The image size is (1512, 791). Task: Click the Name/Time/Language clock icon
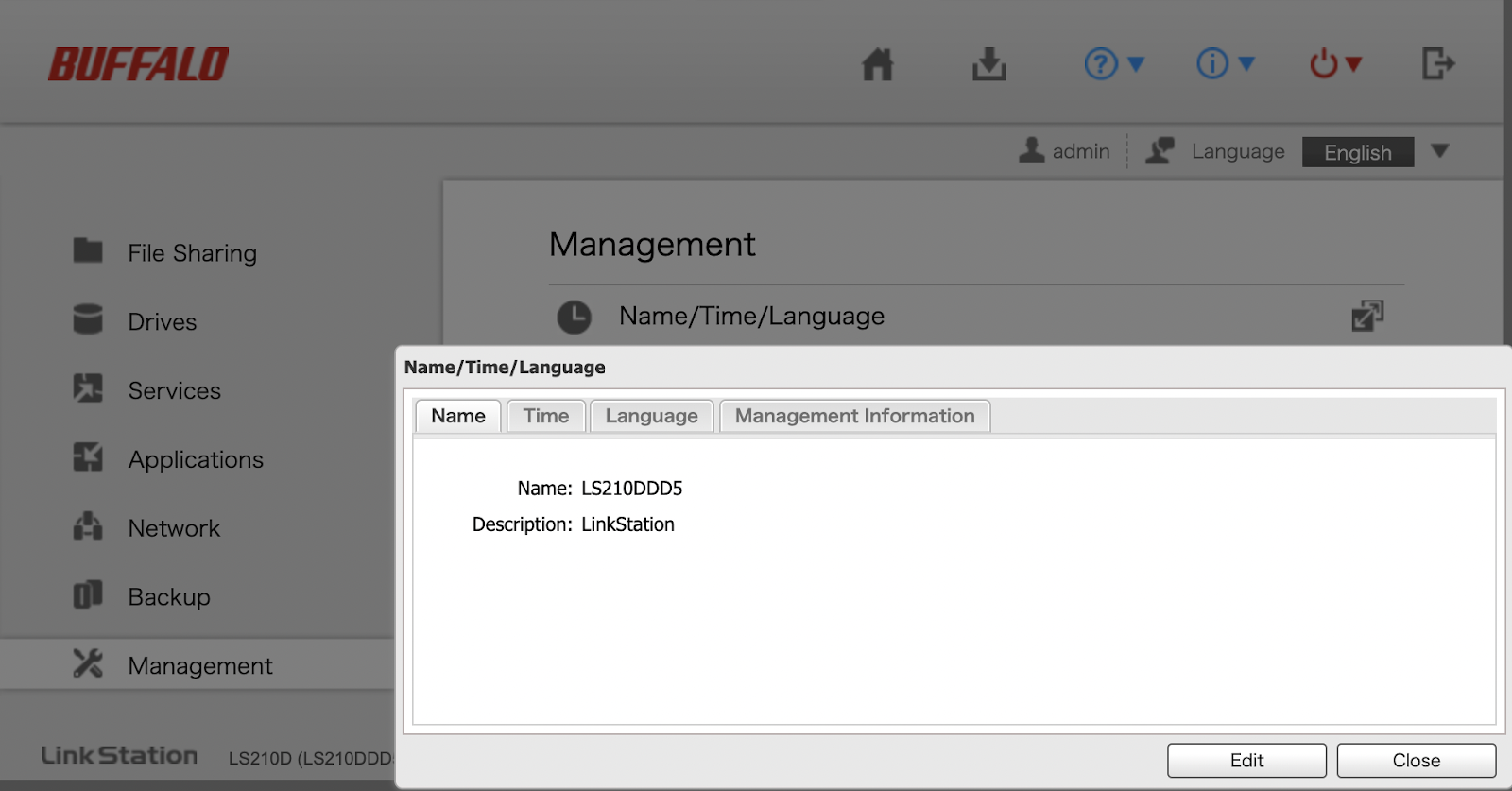click(574, 318)
